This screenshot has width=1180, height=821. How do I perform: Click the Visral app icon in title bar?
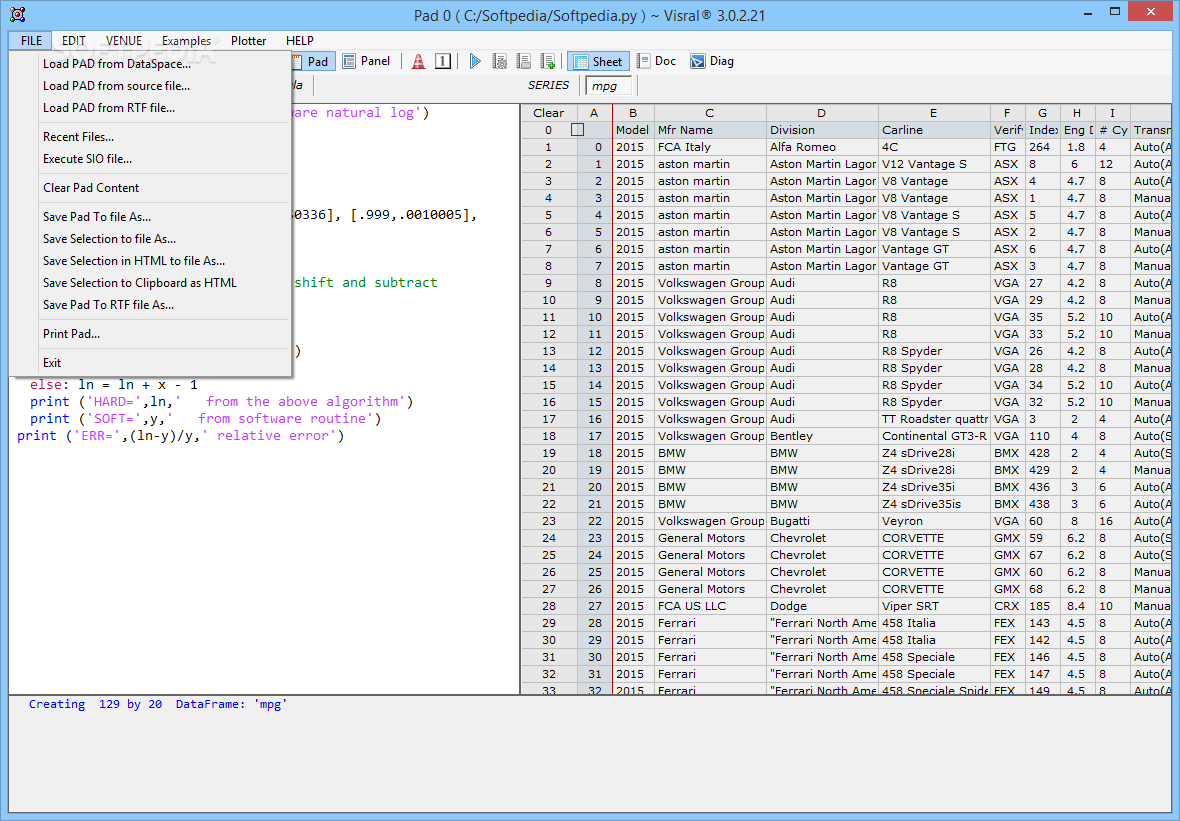pyautogui.click(x=18, y=14)
